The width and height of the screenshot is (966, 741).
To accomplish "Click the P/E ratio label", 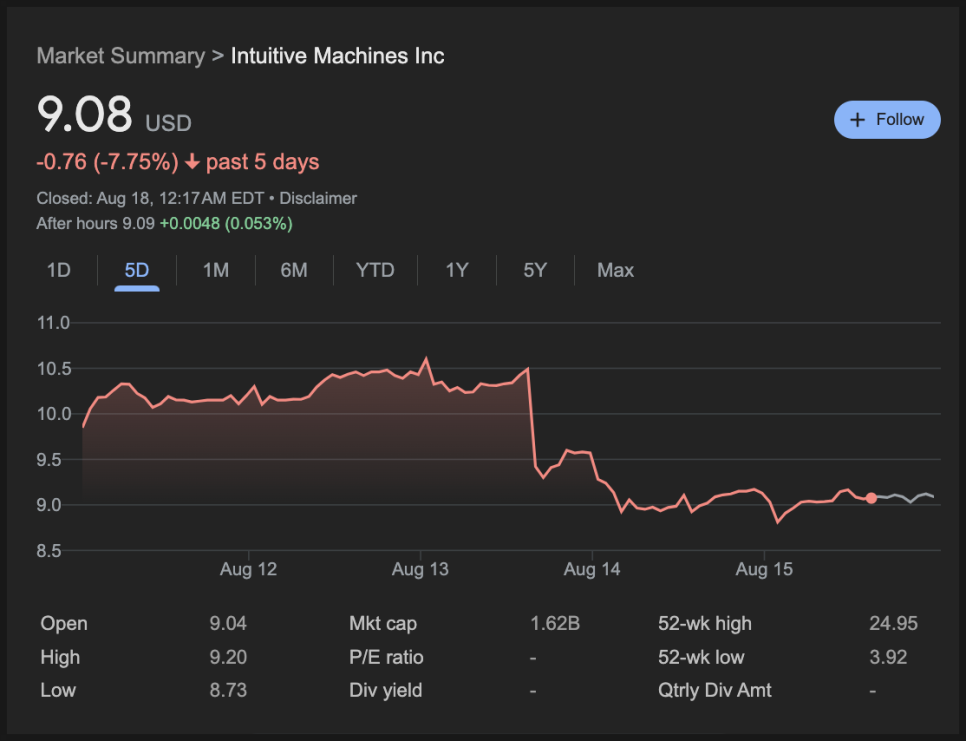I will coord(386,657).
